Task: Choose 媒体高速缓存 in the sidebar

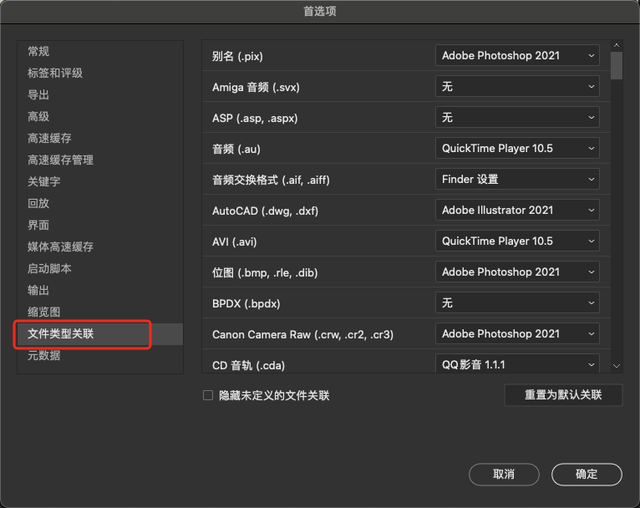Action: click(60, 247)
